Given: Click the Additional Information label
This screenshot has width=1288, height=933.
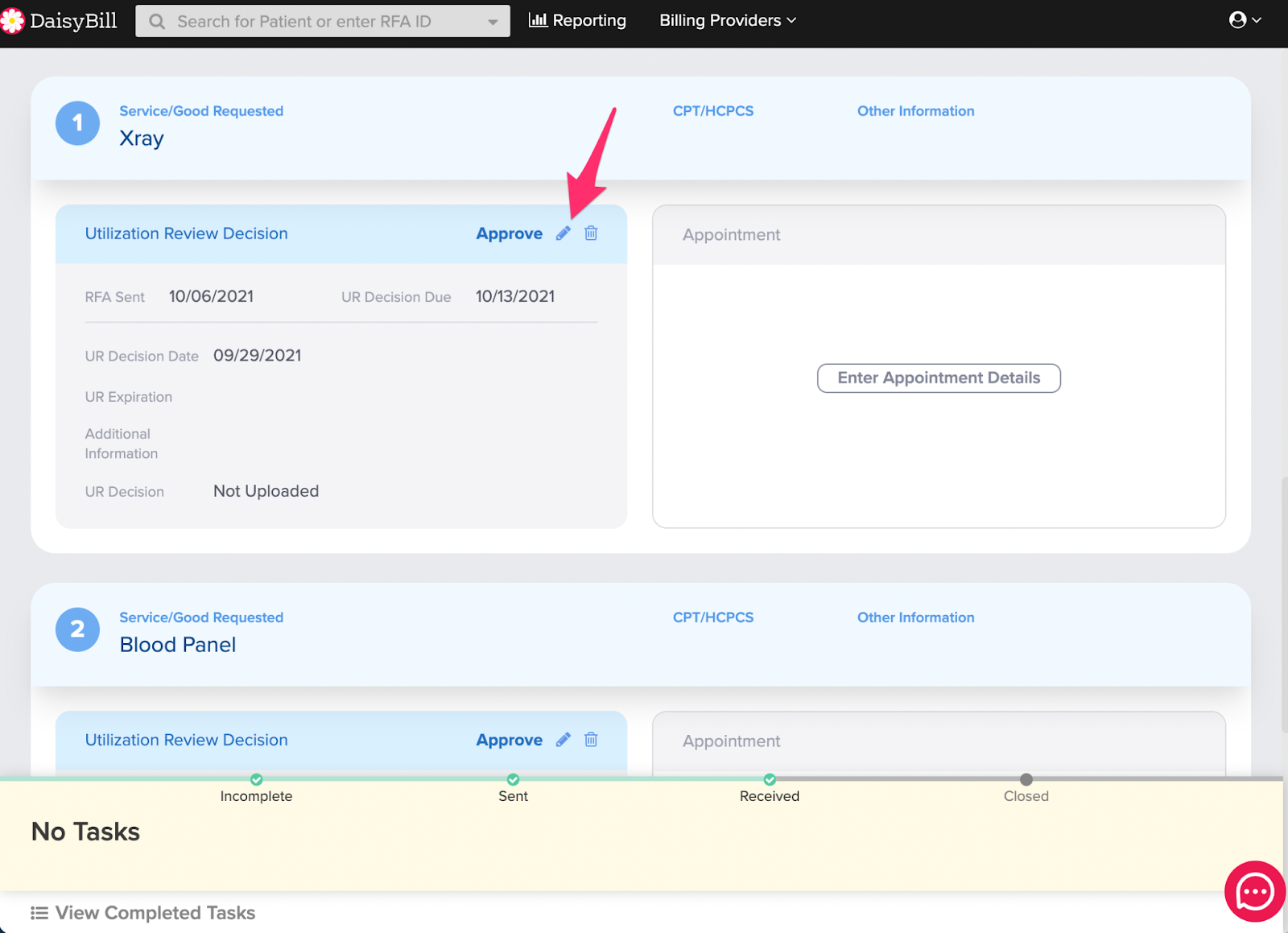Looking at the screenshot, I should (122, 444).
